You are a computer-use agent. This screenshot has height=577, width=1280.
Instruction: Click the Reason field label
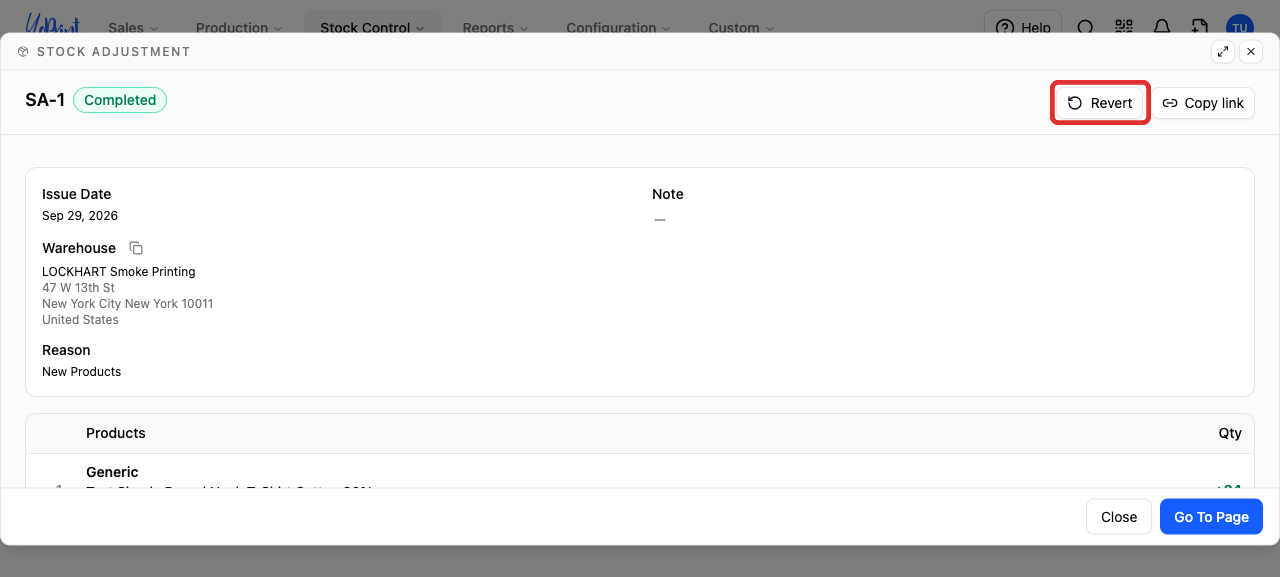(x=66, y=350)
